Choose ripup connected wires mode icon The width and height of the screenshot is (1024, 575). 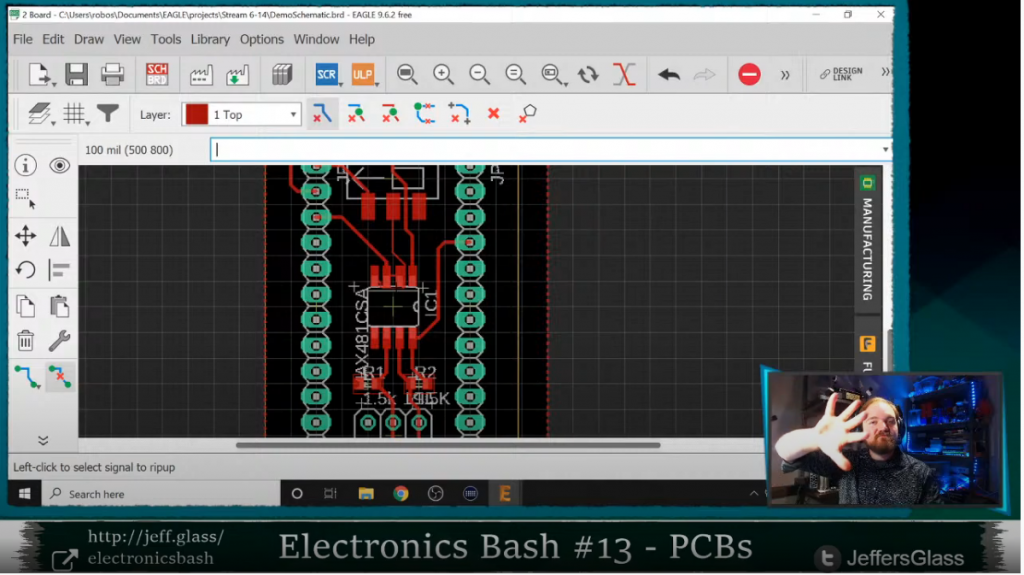424,114
